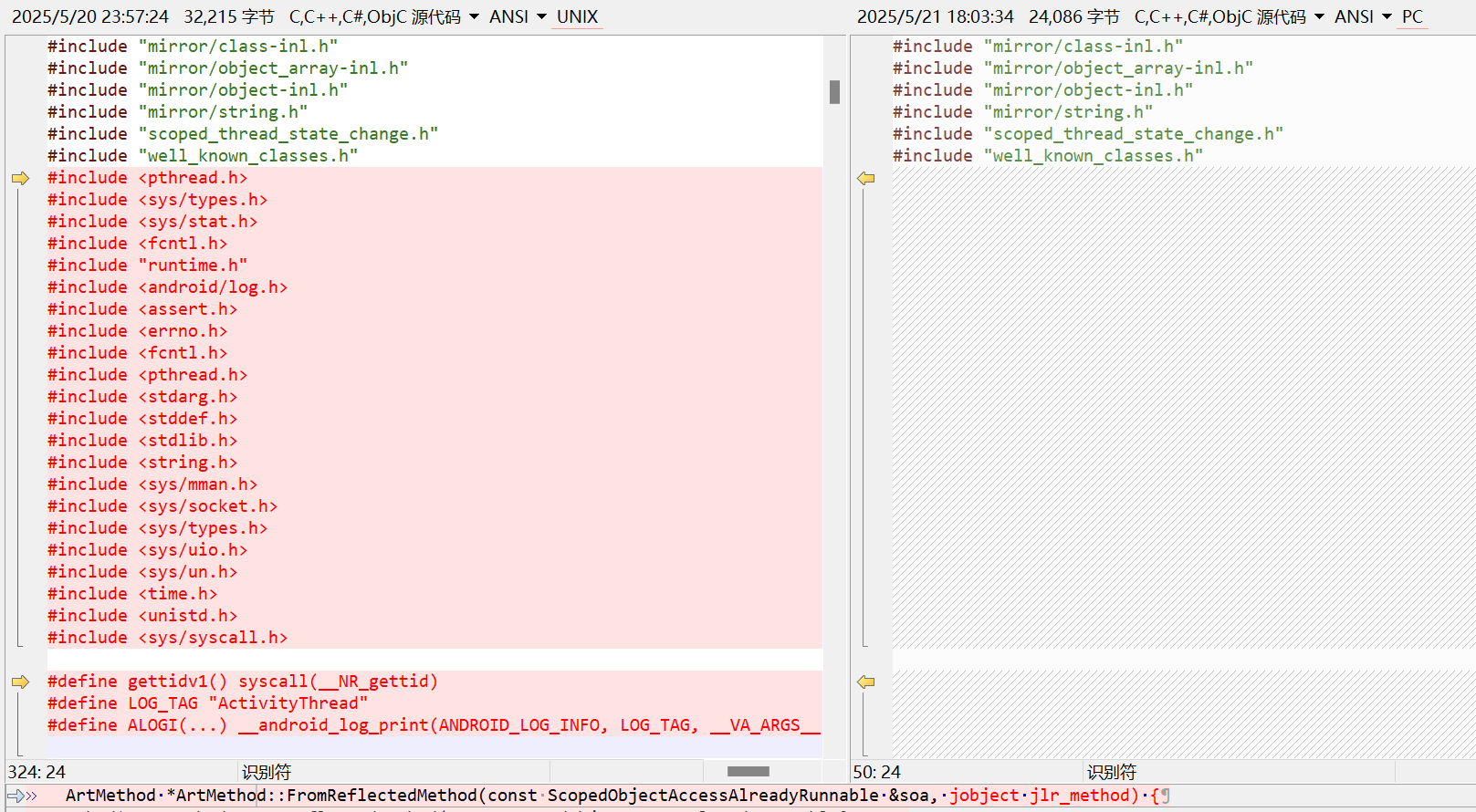Click left pane timestamp 2025/5/20 23:57:24
1476x812 pixels.
tap(89, 17)
